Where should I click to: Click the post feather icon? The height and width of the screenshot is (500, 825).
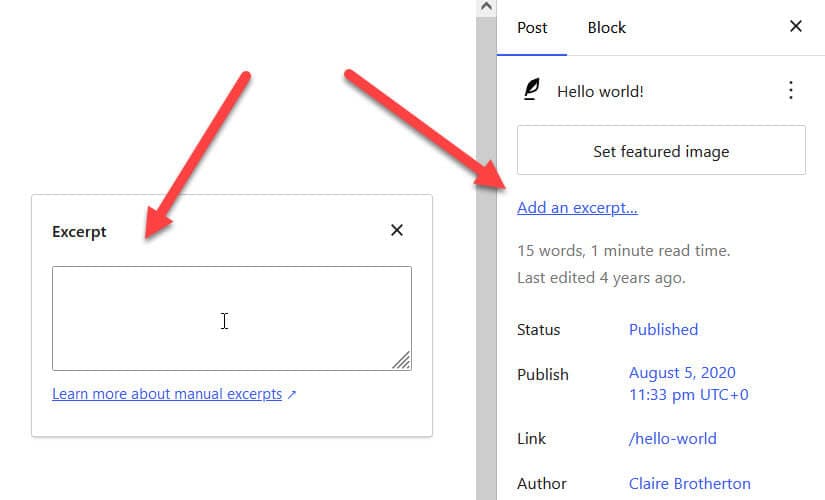pos(532,89)
